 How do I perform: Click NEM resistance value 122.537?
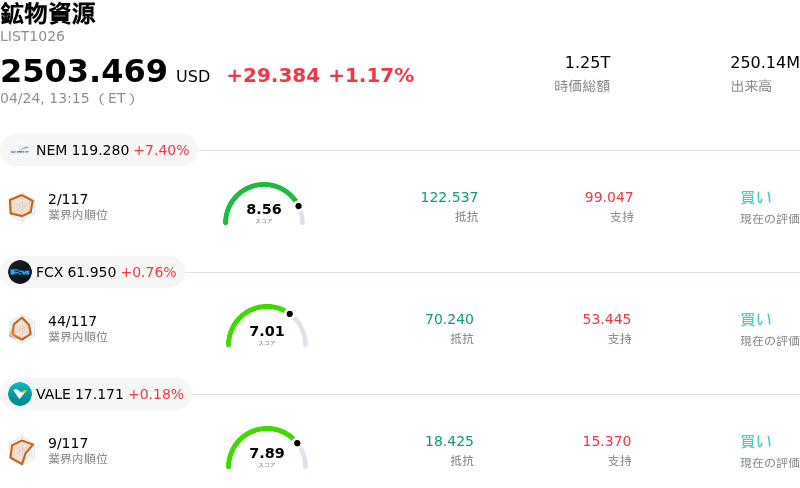coord(449,197)
